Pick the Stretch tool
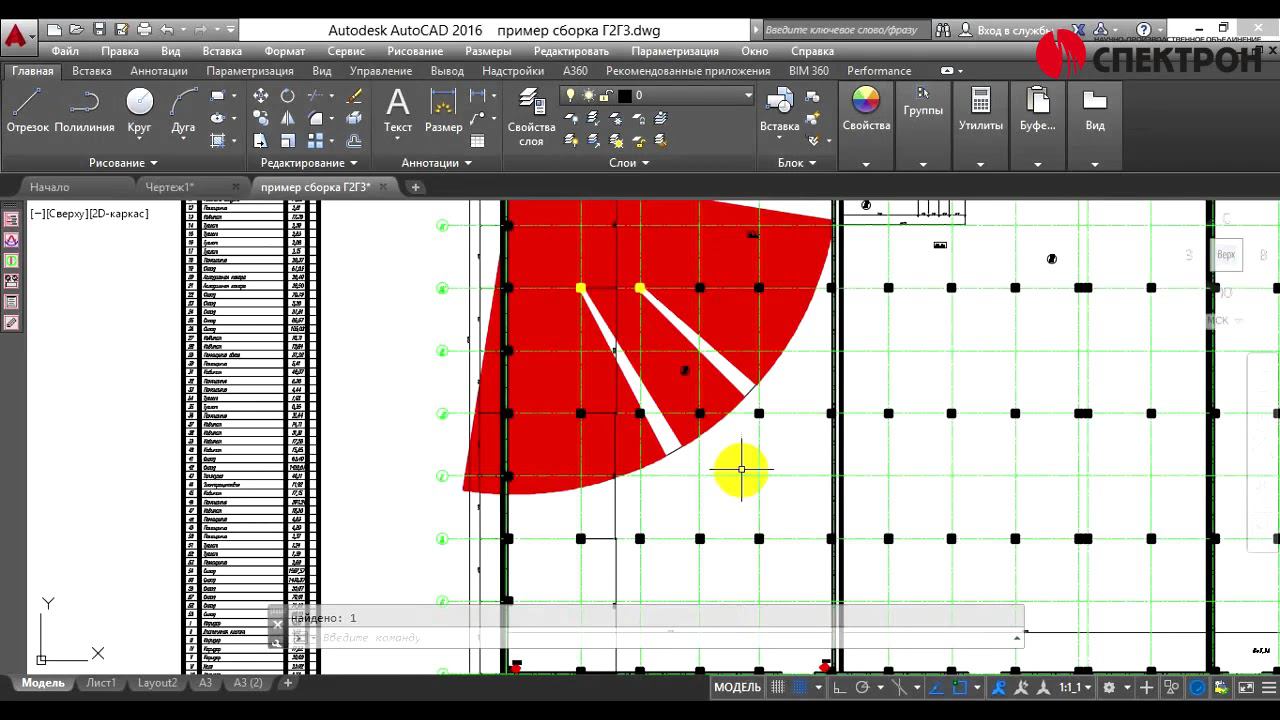Image resolution: width=1280 pixels, height=720 pixels. pos(260,141)
